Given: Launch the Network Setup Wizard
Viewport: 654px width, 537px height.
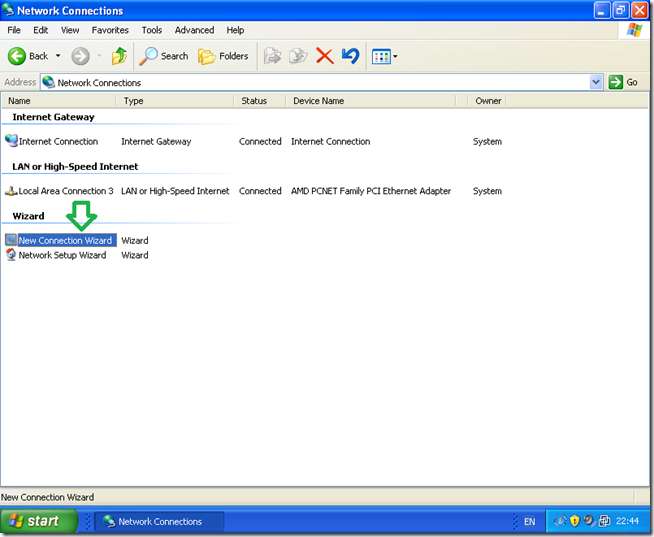Looking at the screenshot, I should (x=62, y=255).
